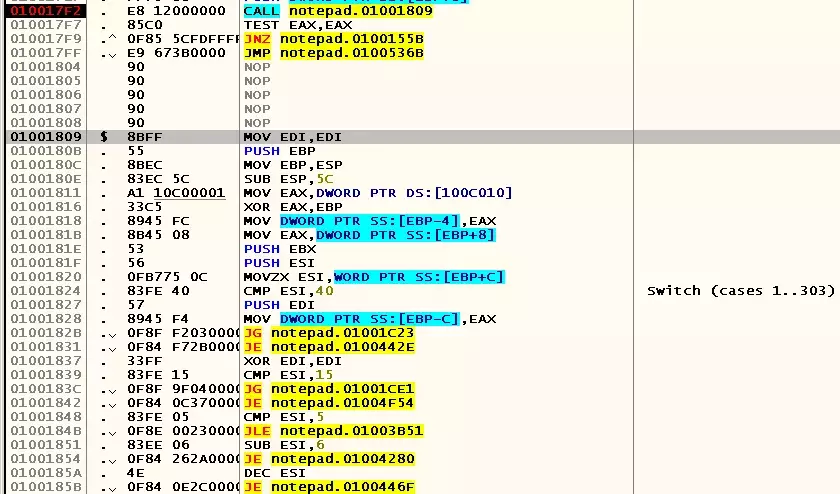
Task: Select MOV EAX,DWORD PTR DS:[100C010]
Action: point(378,193)
